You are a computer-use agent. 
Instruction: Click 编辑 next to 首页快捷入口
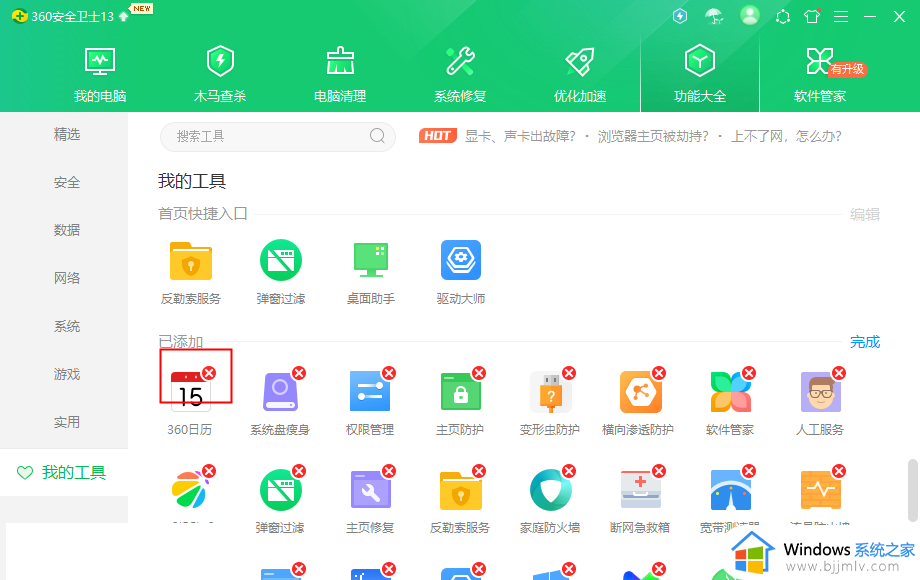tap(865, 215)
